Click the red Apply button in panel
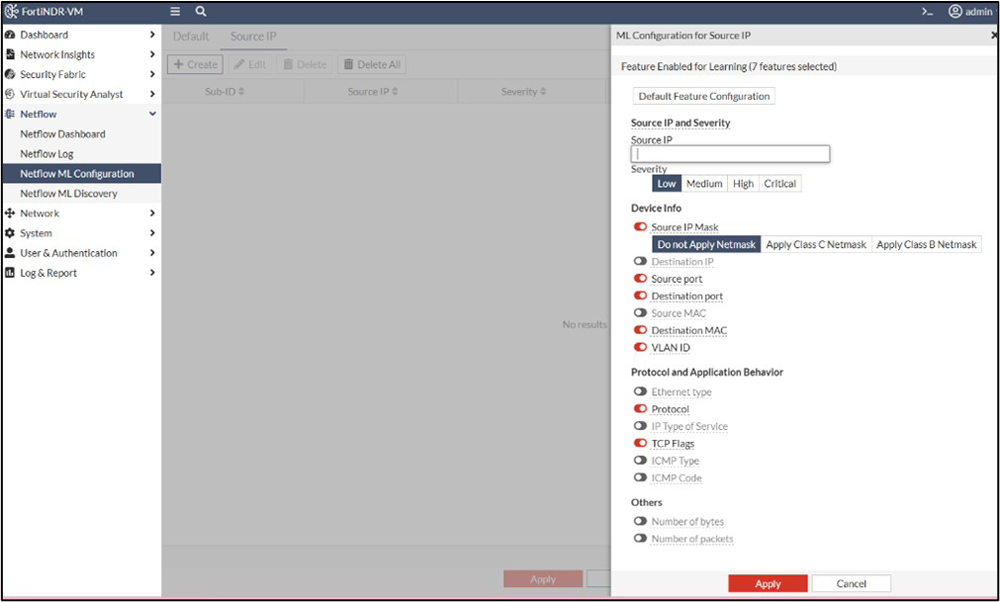This screenshot has width=1000, height=602. pos(767,583)
